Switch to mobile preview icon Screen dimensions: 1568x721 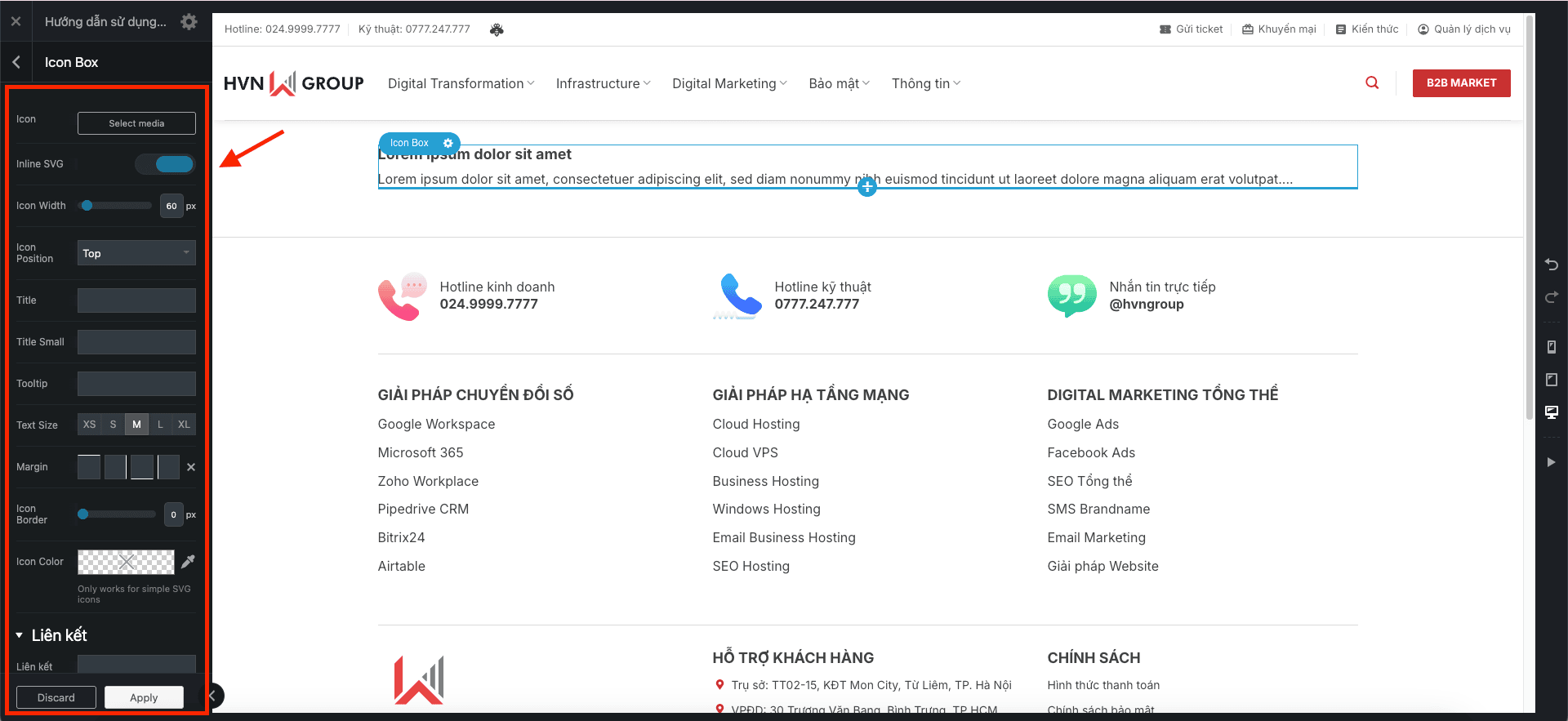[1551, 347]
